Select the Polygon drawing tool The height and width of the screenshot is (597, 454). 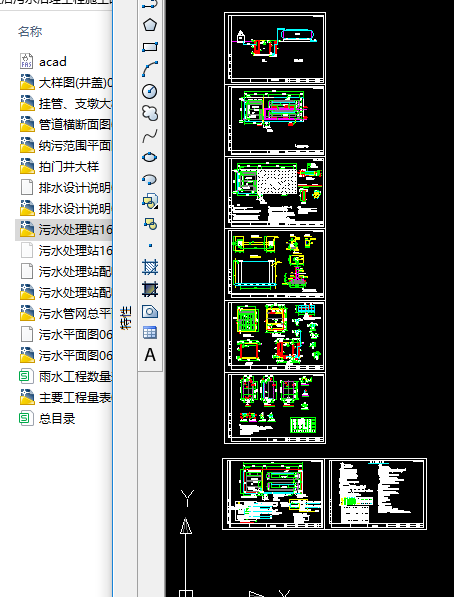[x=150, y=25]
